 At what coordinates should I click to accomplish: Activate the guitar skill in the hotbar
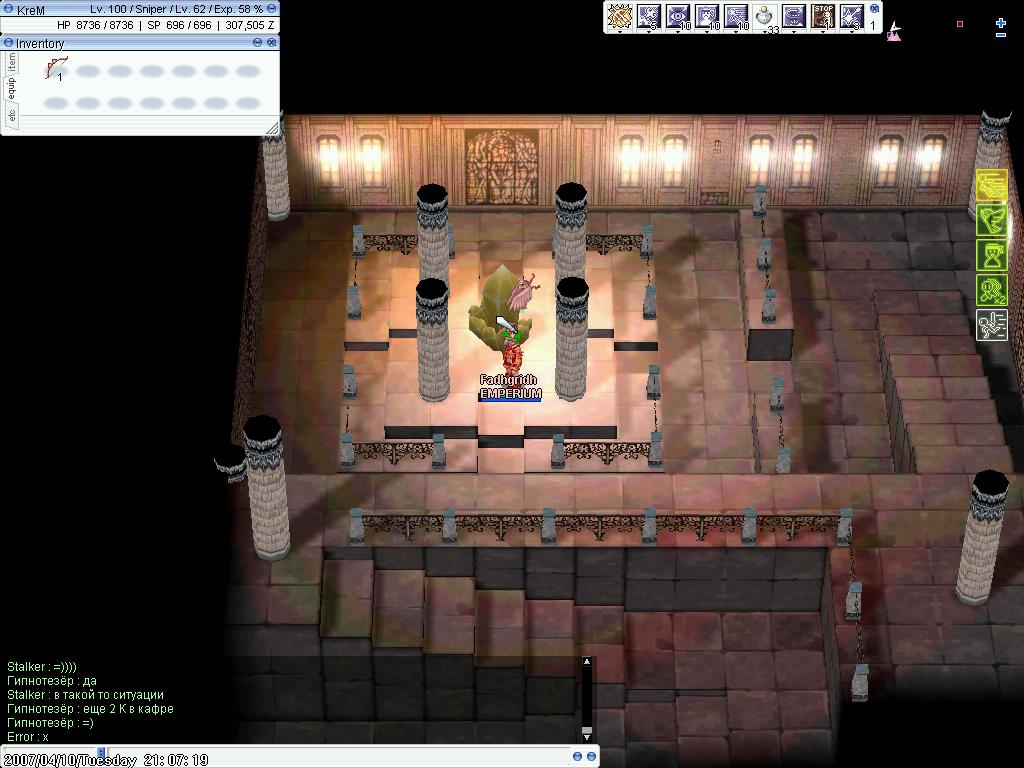[852, 16]
